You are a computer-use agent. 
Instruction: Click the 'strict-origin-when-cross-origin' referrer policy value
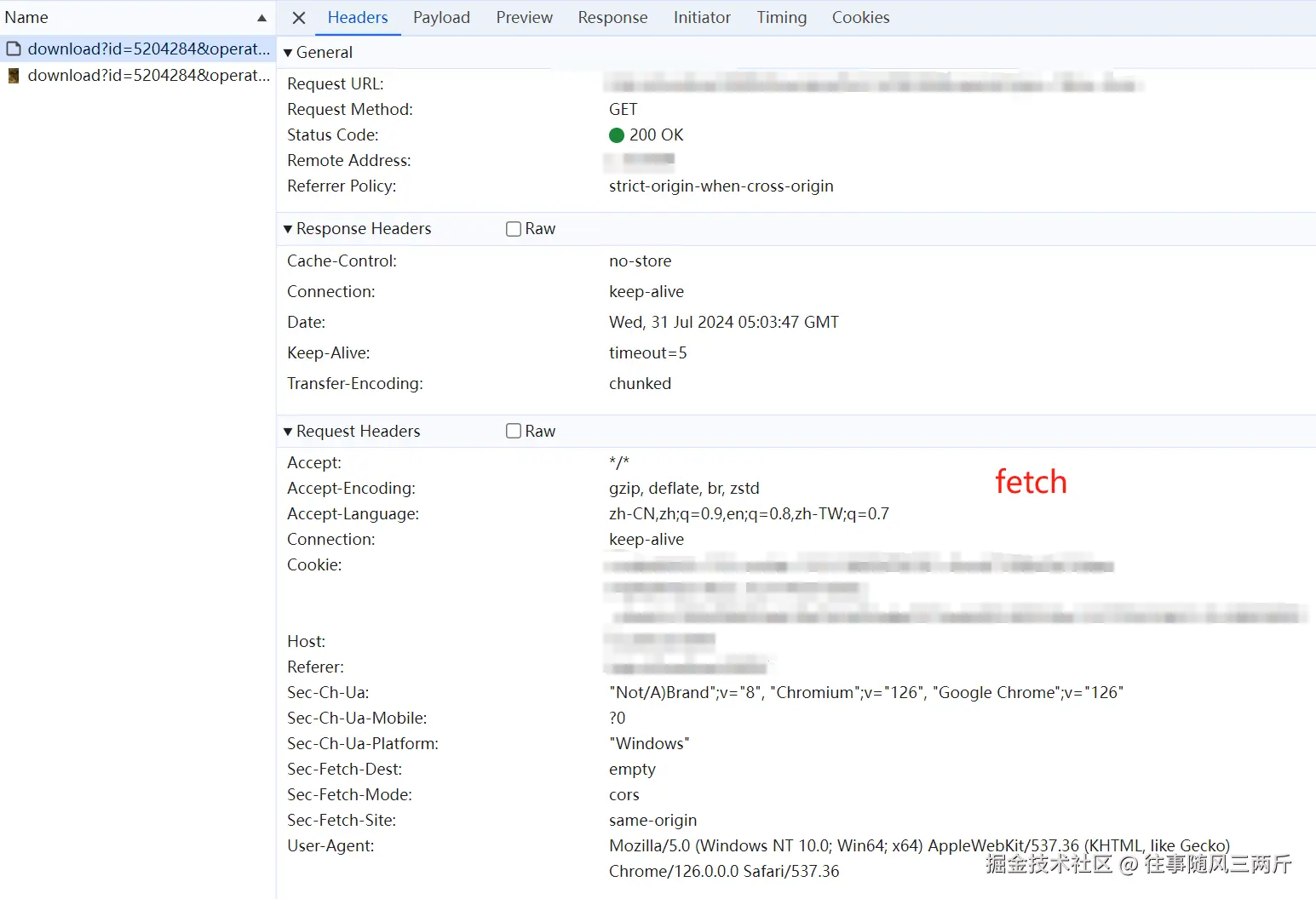(x=721, y=186)
